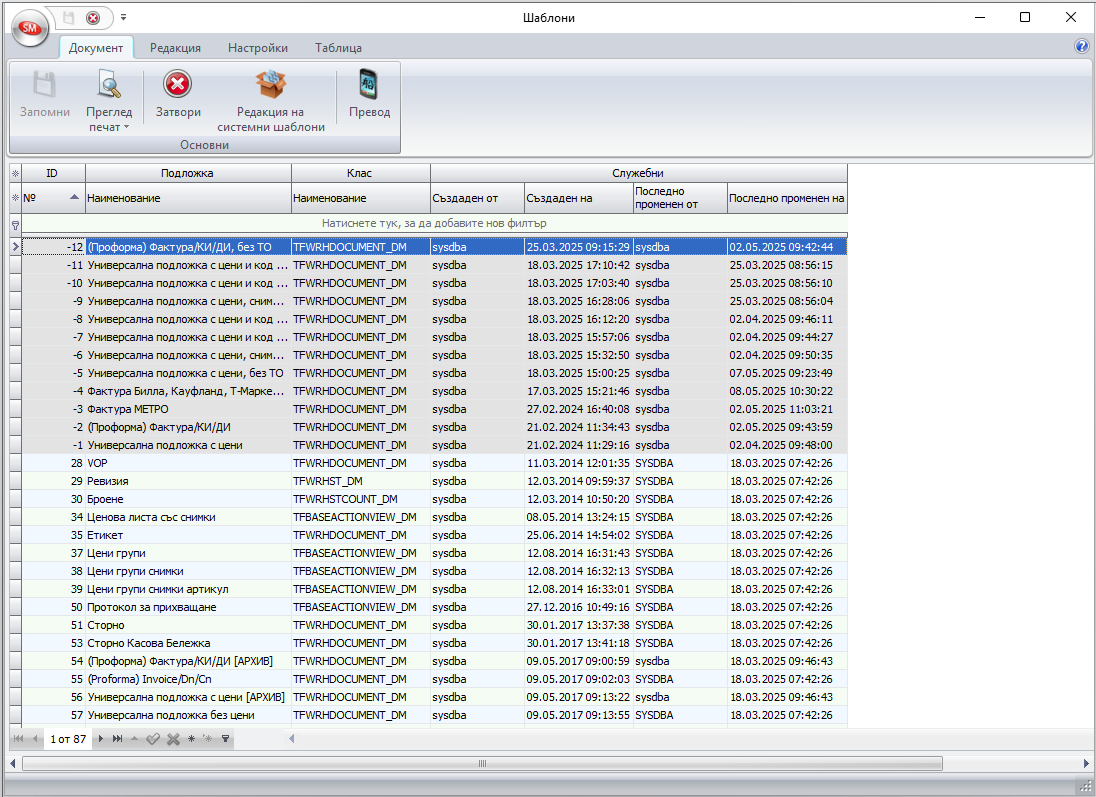The height and width of the screenshot is (797, 1096).
Task: Click the scroll left arrow at bottom
Action: coord(13,763)
